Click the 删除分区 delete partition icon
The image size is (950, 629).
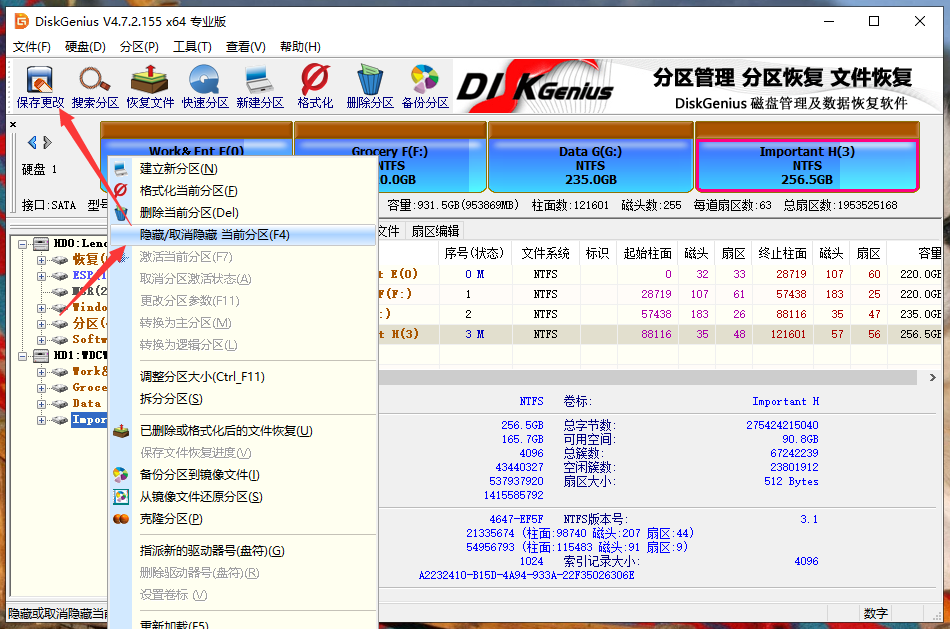point(370,87)
